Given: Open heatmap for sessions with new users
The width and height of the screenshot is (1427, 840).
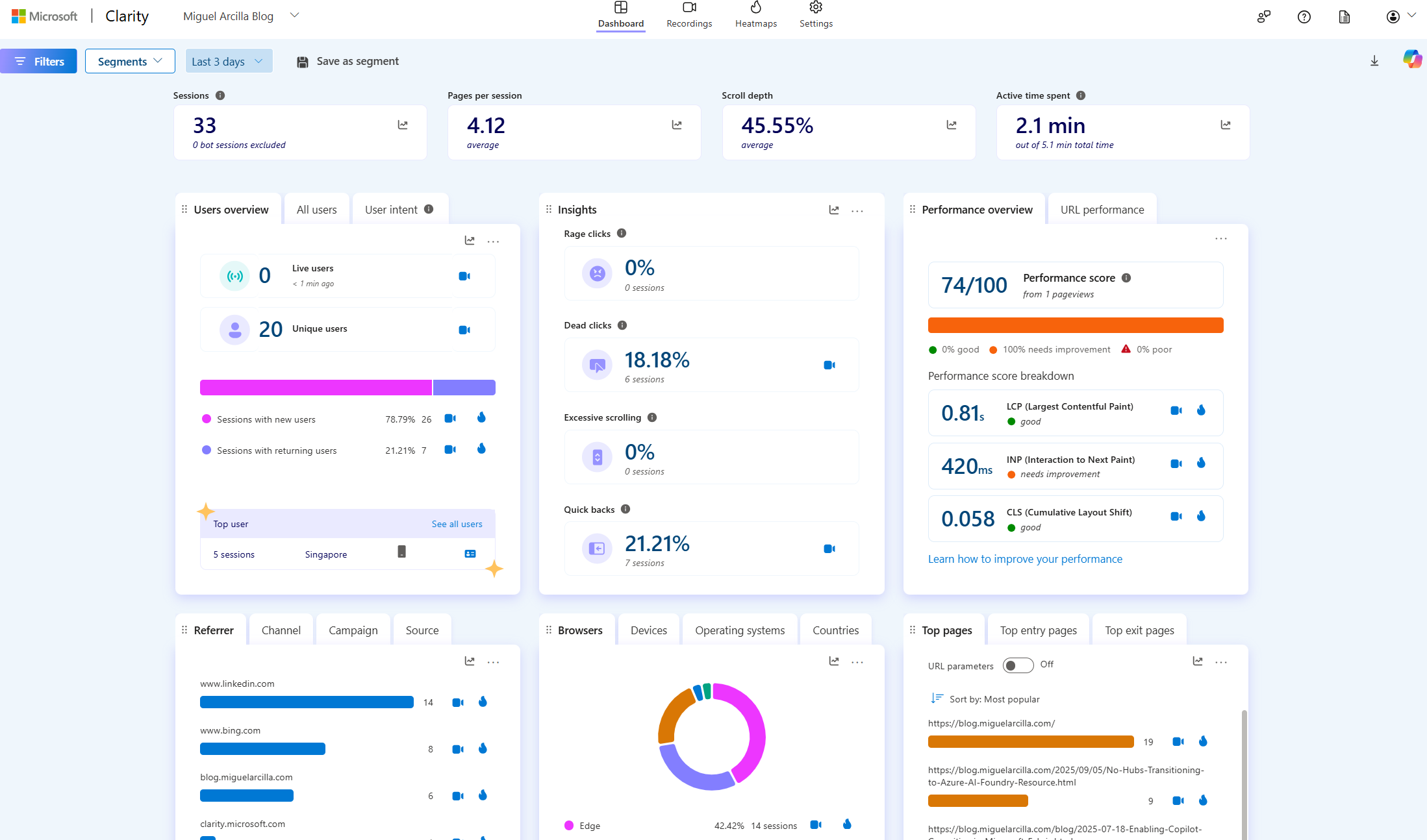Looking at the screenshot, I should [x=481, y=417].
